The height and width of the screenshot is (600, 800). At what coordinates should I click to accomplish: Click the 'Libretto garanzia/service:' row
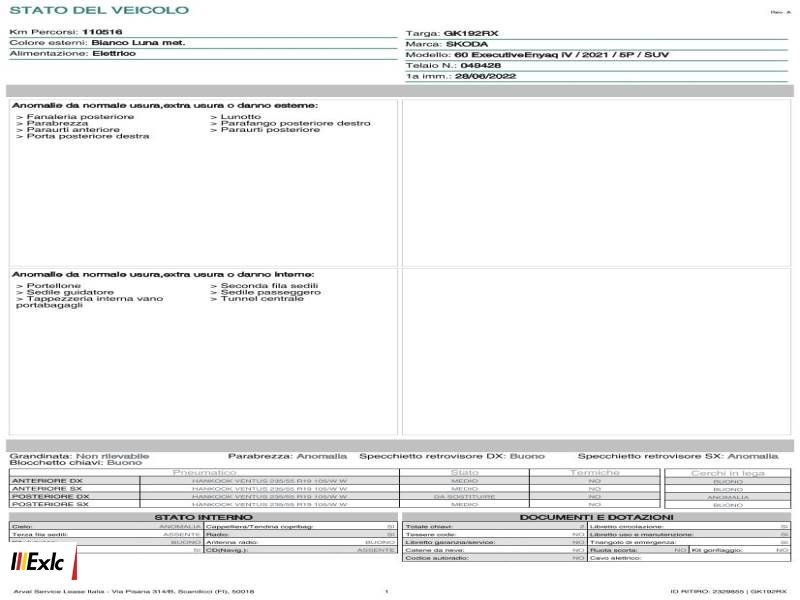coord(494,542)
